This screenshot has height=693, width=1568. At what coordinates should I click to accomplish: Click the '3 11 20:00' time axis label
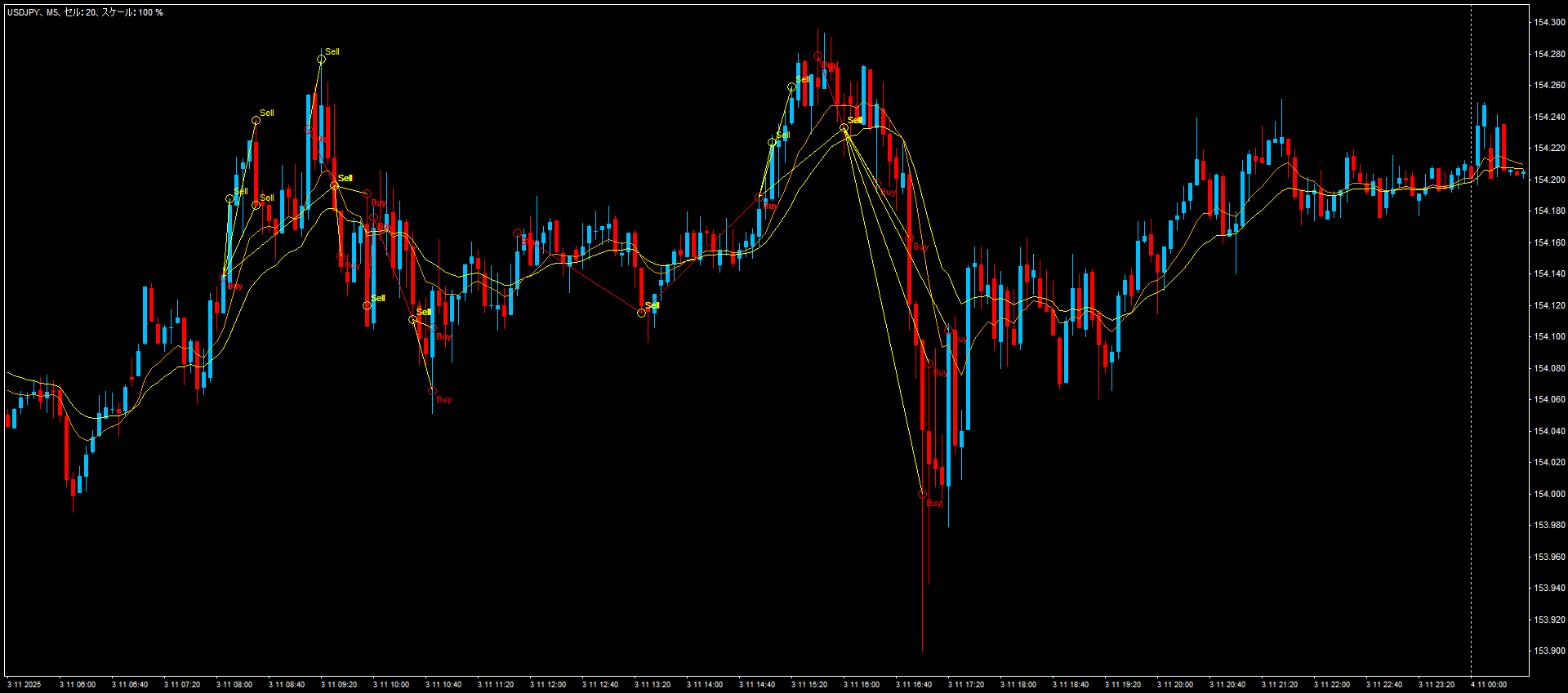(1174, 685)
